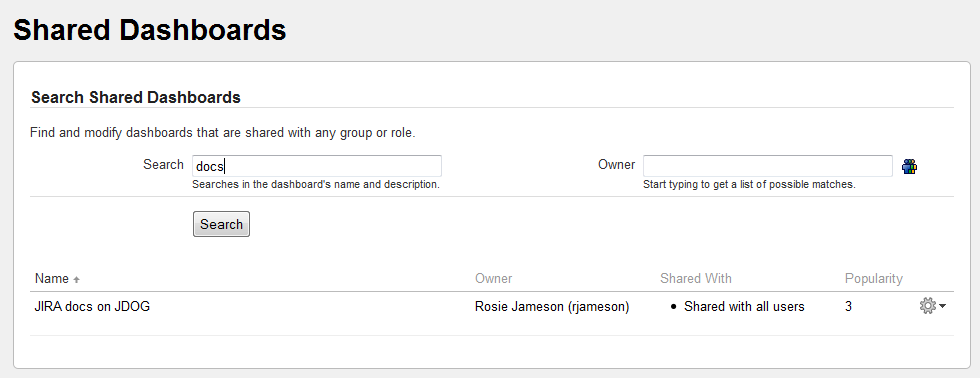
Task: Click the 'Start typing to get a list' hint
Action: coord(749,185)
